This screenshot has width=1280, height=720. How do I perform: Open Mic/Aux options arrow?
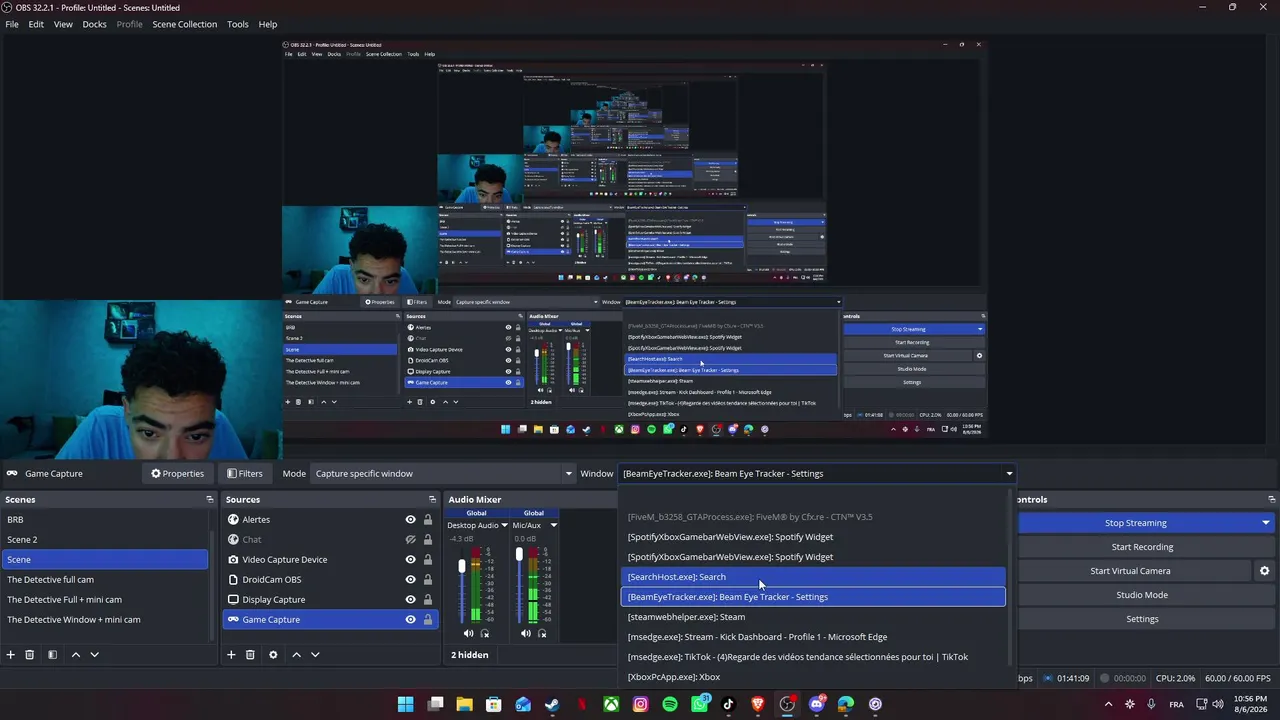(553, 525)
